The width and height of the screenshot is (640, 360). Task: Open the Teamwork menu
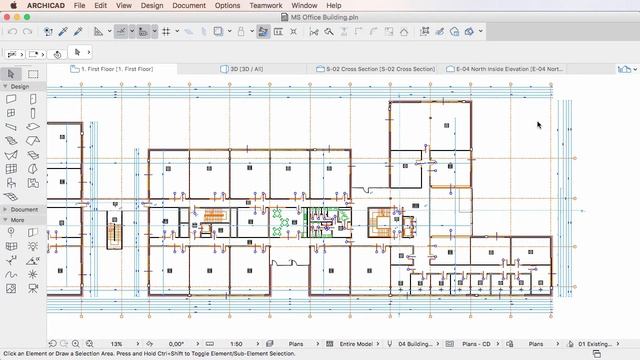pos(266,5)
